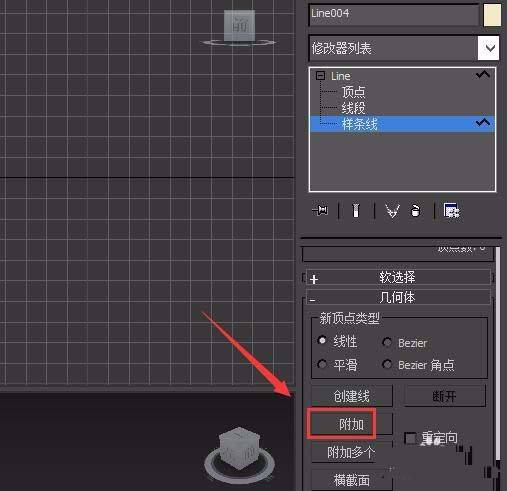Open the object color swatch

[x=492, y=15]
